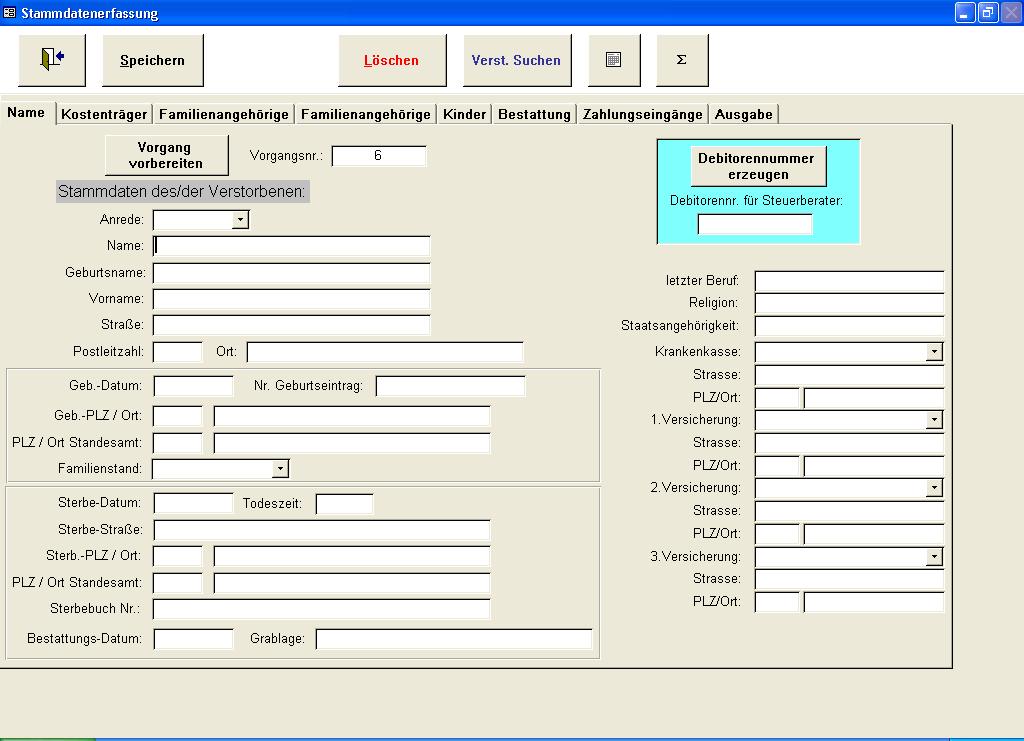The width and height of the screenshot is (1024, 741).
Task: Expand the Anrede dropdown
Action: coord(240,219)
